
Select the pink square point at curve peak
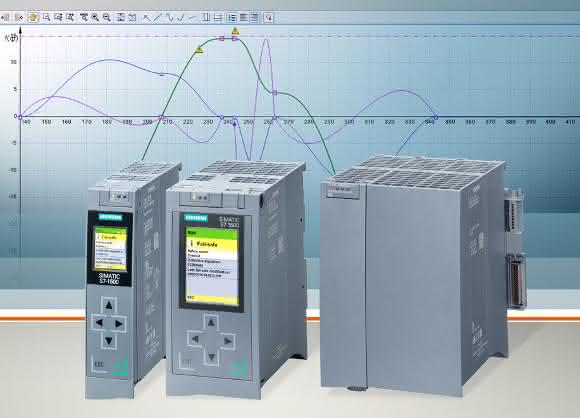click(x=222, y=38)
